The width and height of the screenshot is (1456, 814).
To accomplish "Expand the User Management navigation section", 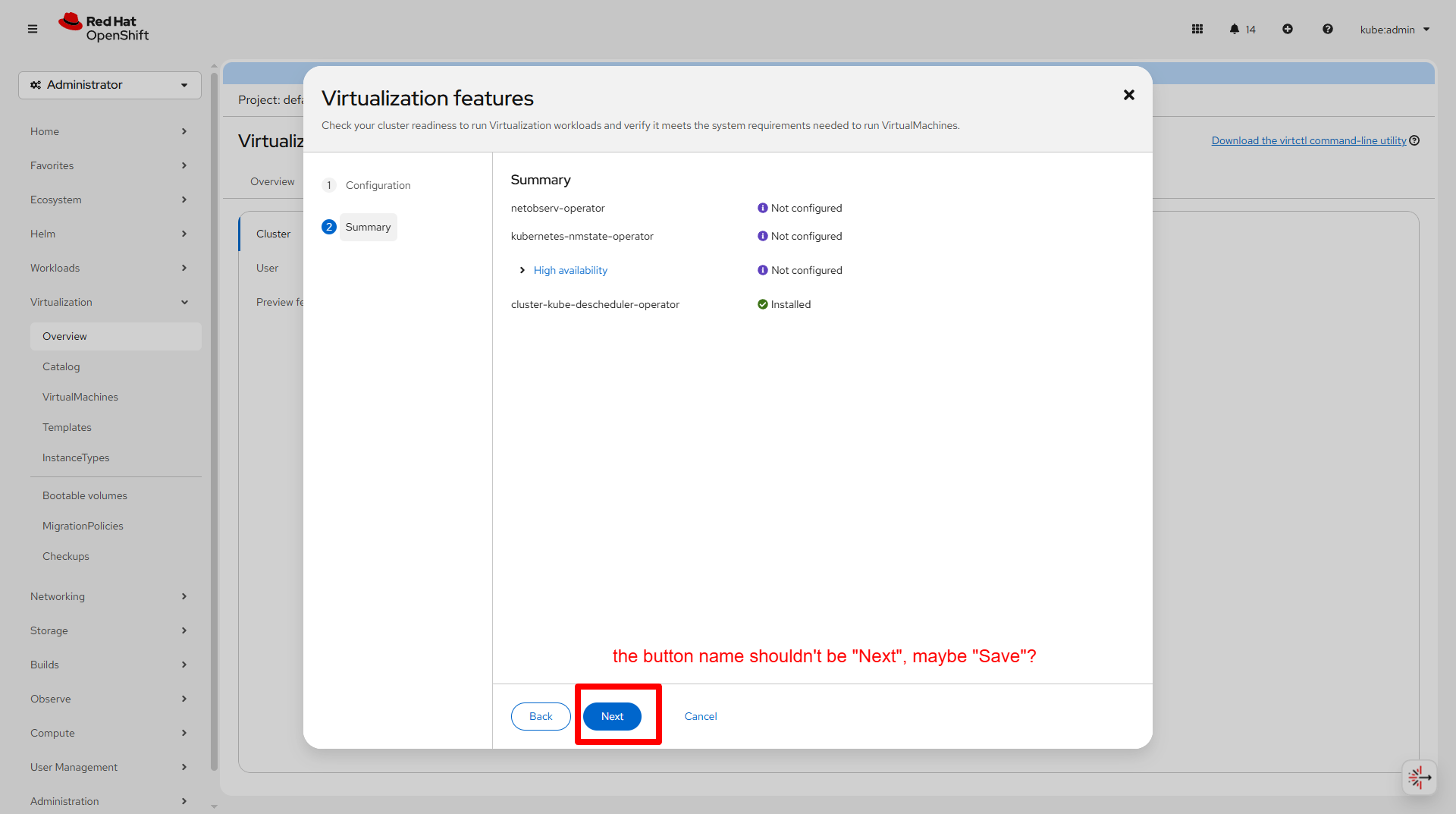I will (x=110, y=767).
